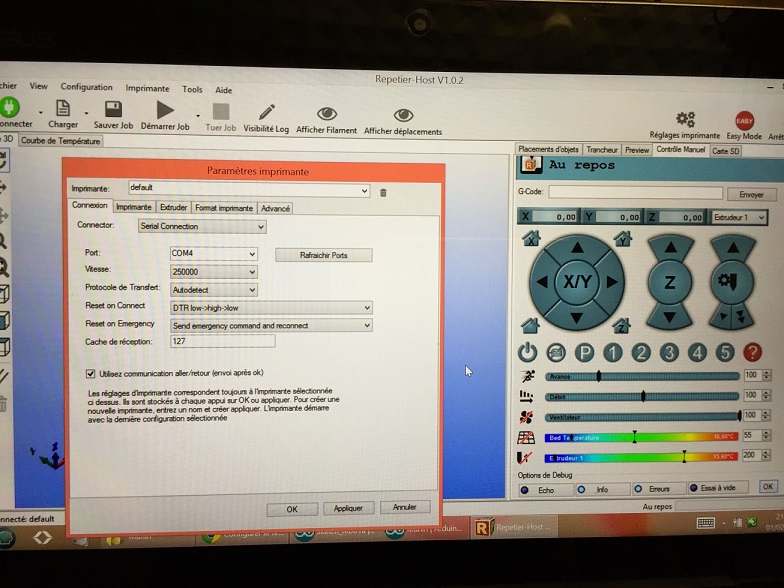This screenshot has width=784, height=588.
Task: Open Vitesse 250000 baud dropdown
Action: tap(214, 272)
